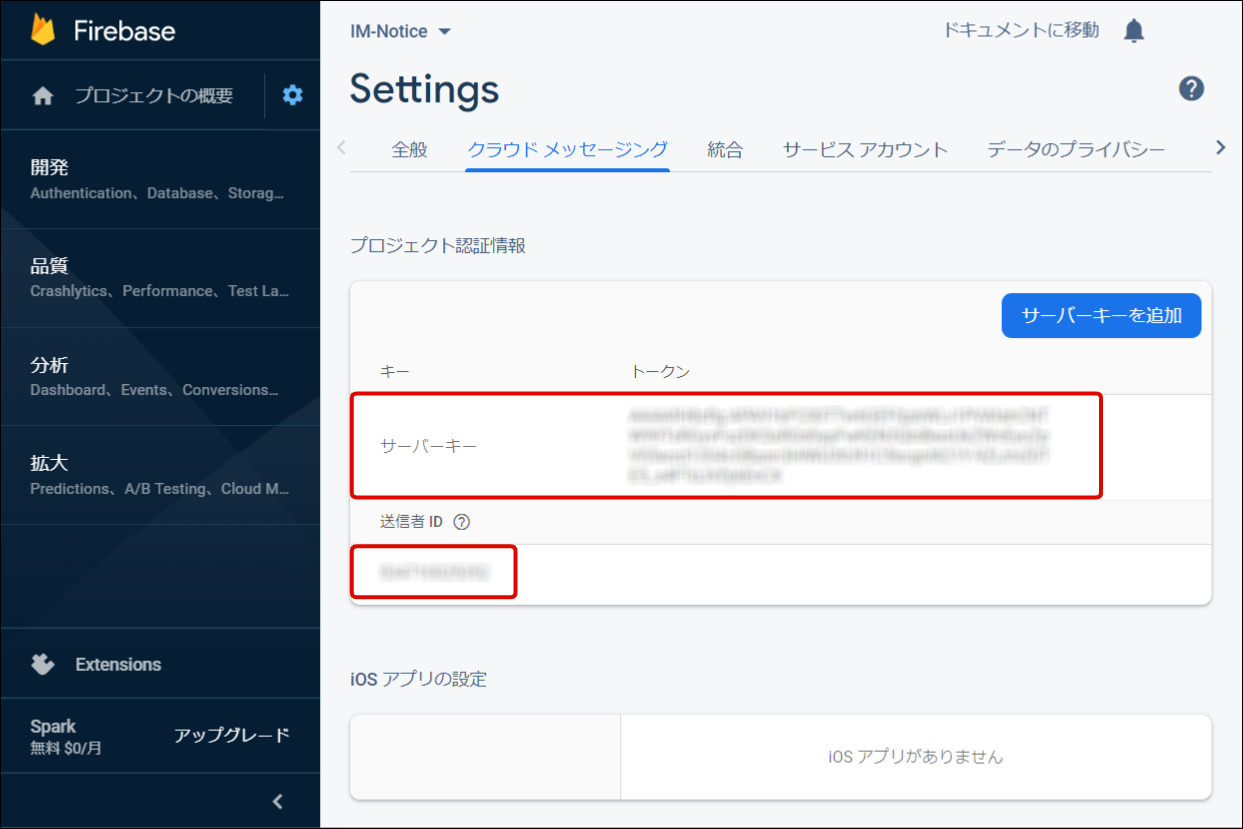This screenshot has width=1243, height=829.
Task: Click the 送信者 ID label
Action: tap(411, 522)
